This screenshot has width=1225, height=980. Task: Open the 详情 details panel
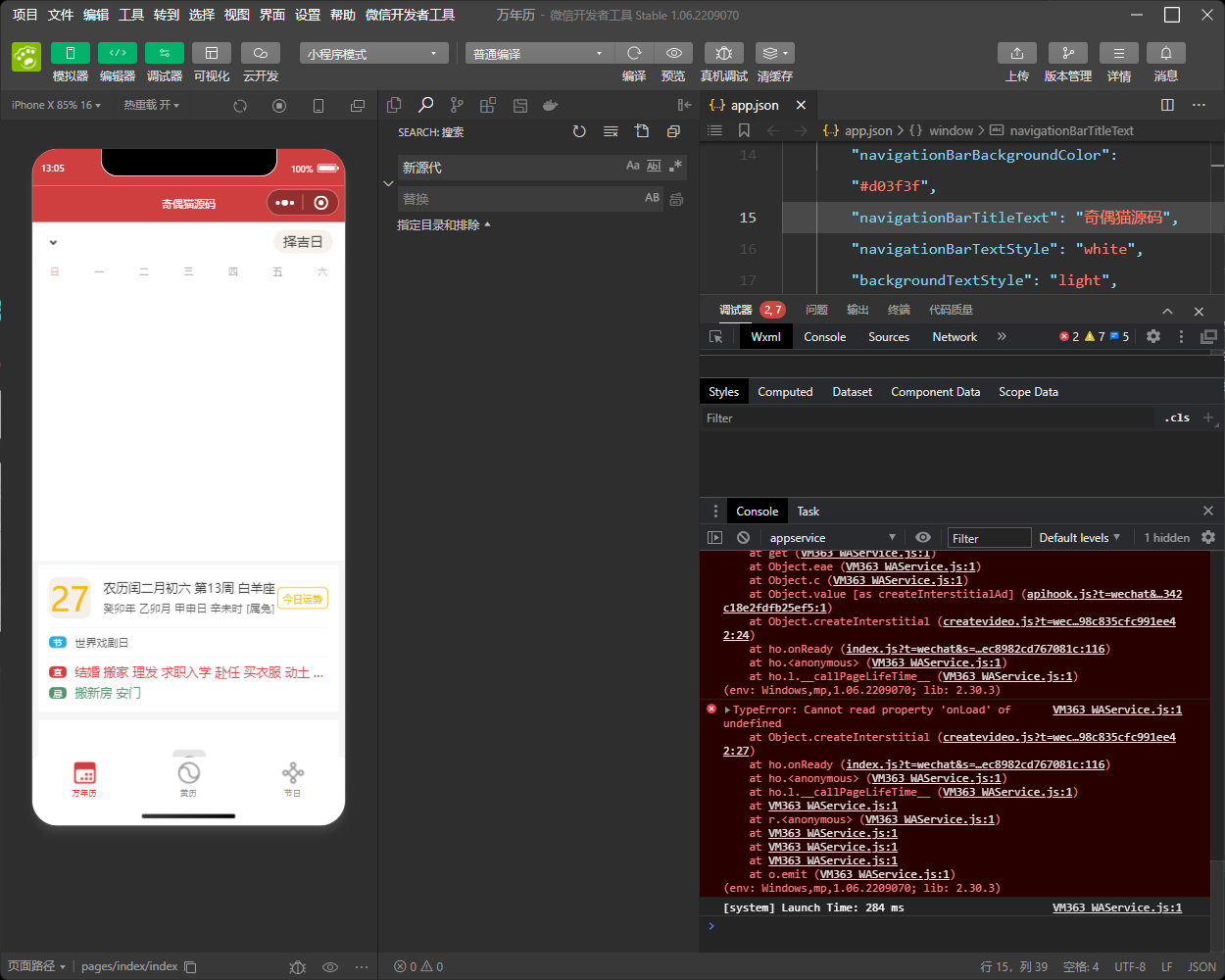1119,53
